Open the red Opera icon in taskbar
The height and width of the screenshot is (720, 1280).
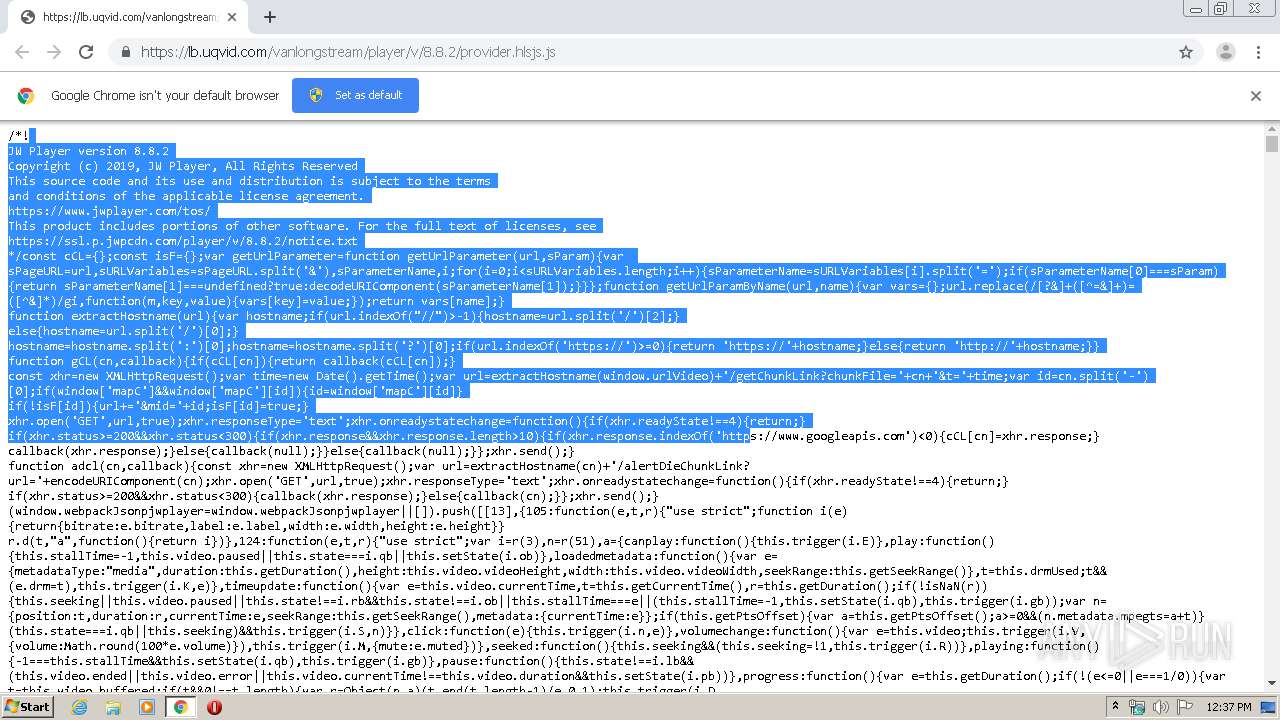[x=214, y=707]
